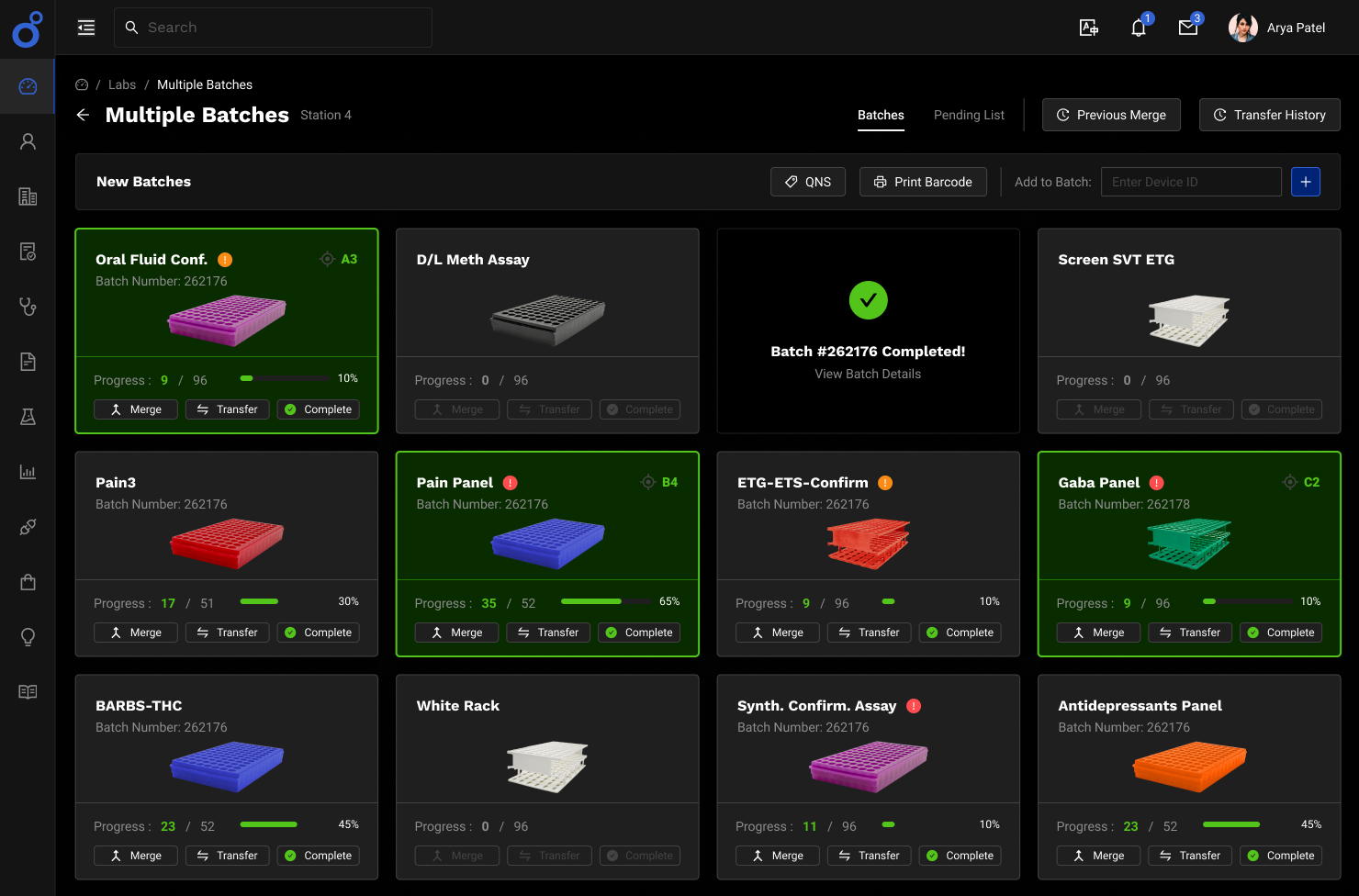Collapse the sidebar menu toggle icon
Viewport: 1359px width, 896px height.
(x=86, y=28)
